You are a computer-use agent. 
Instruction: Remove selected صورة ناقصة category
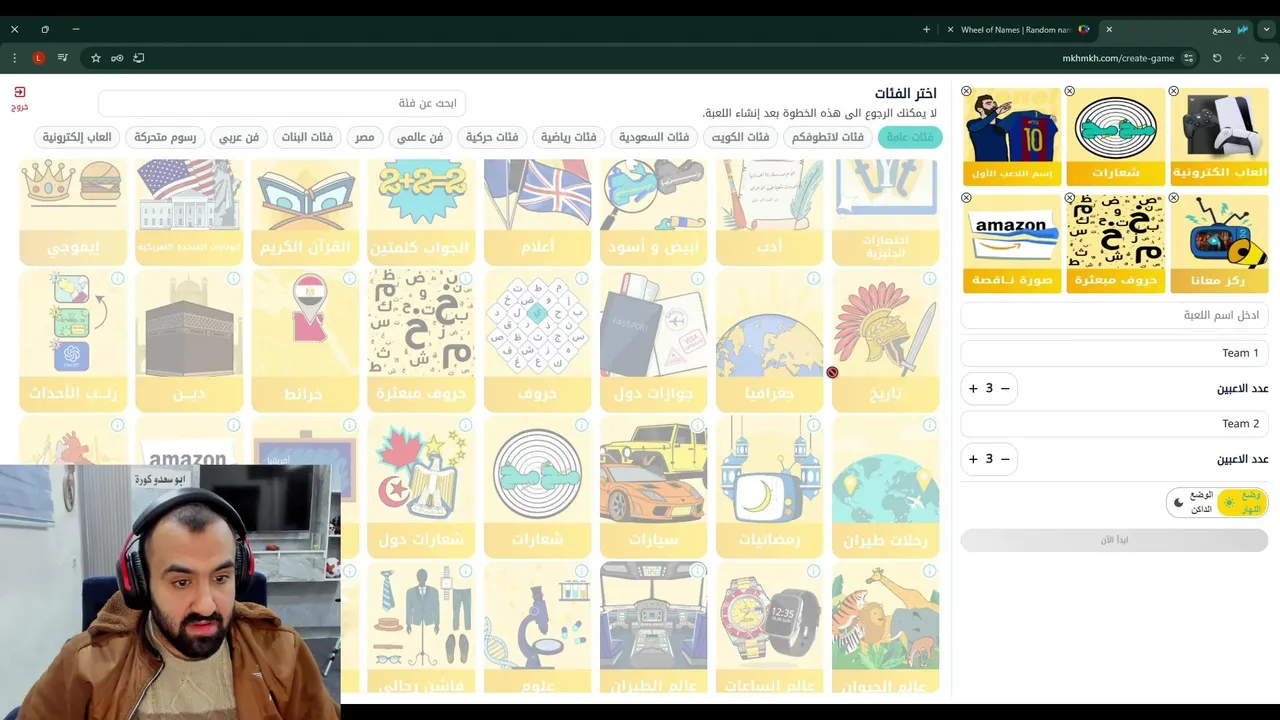point(966,198)
